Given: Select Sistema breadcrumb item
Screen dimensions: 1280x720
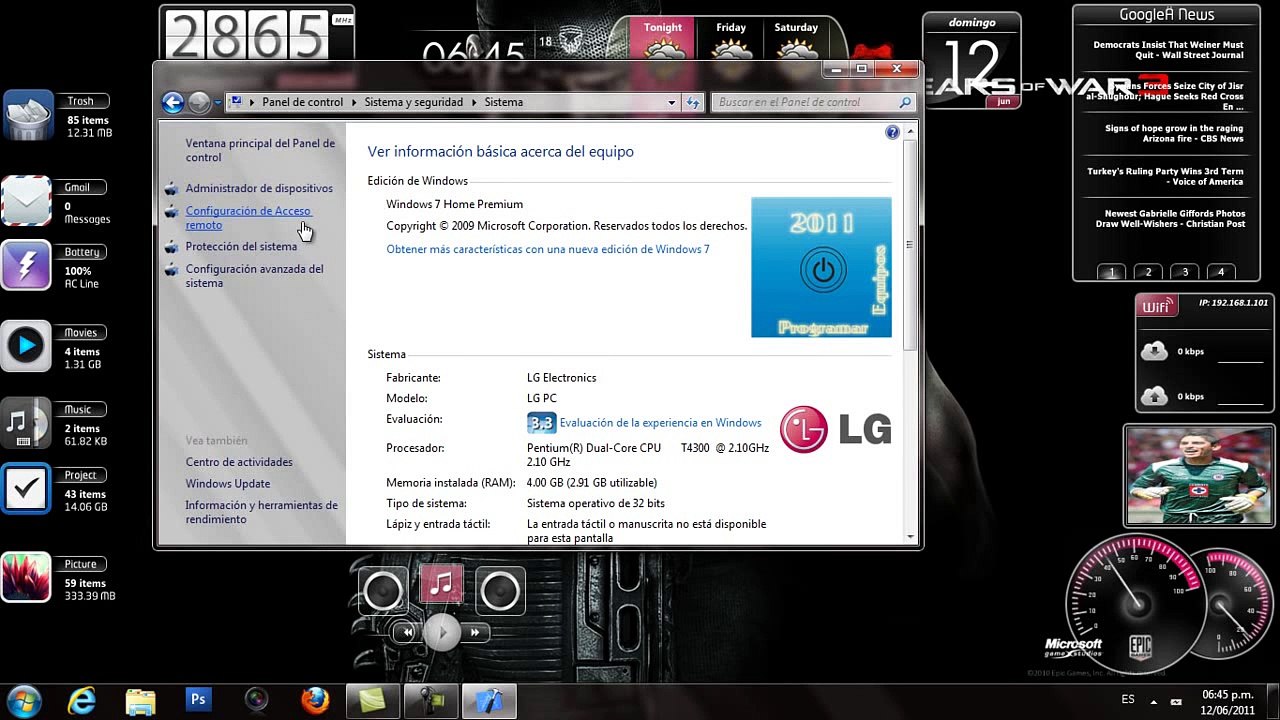Looking at the screenshot, I should pyautogui.click(x=504, y=102).
